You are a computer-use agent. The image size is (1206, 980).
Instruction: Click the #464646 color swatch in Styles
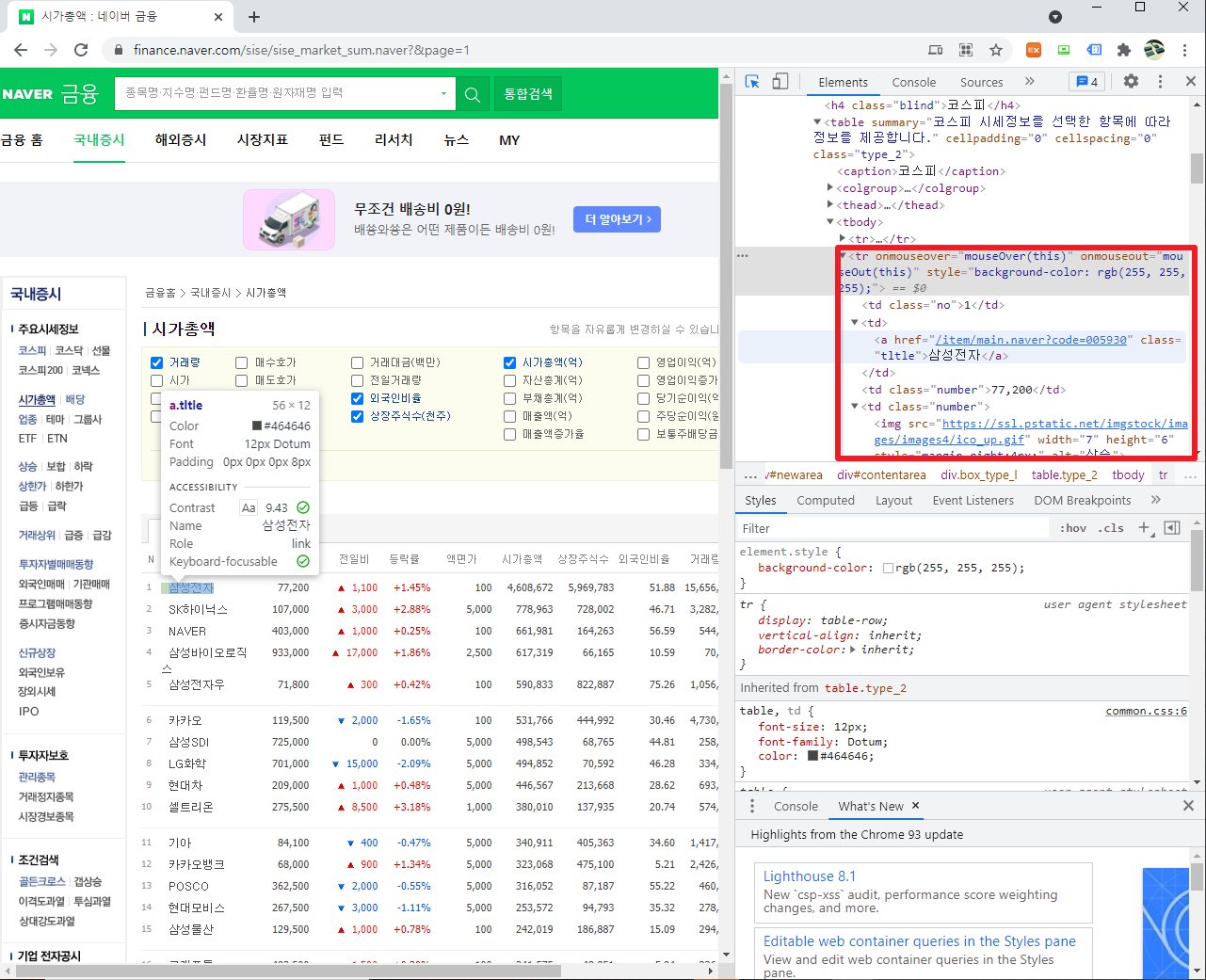812,756
